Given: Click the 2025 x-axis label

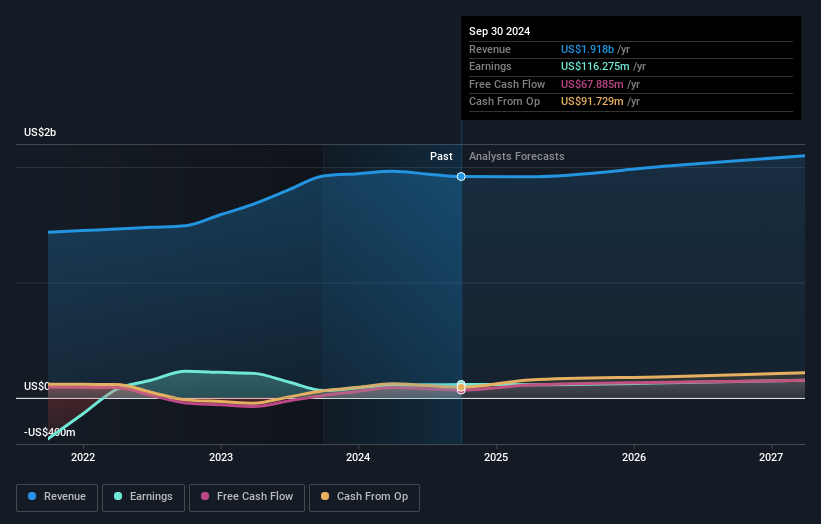Looking at the screenshot, I should coord(496,457).
